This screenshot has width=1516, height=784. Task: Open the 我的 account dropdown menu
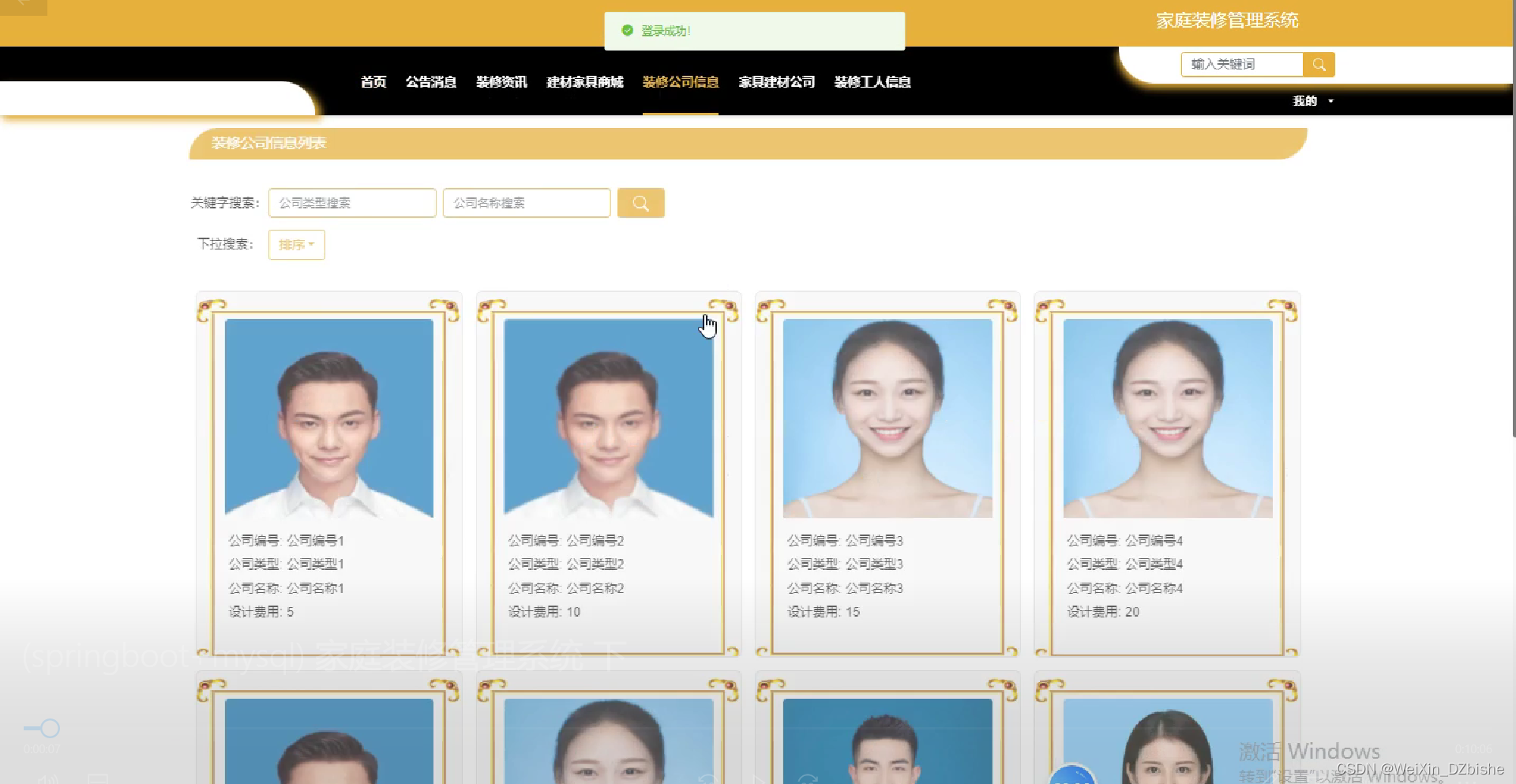point(1304,101)
